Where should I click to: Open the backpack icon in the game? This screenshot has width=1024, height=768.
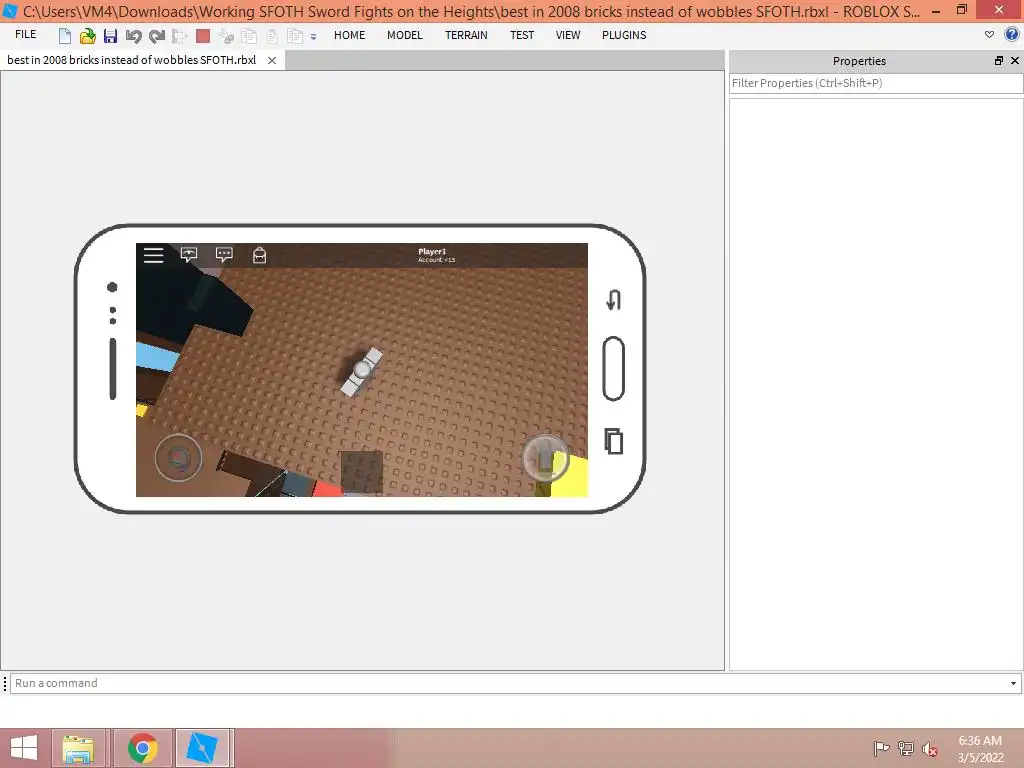(x=259, y=255)
